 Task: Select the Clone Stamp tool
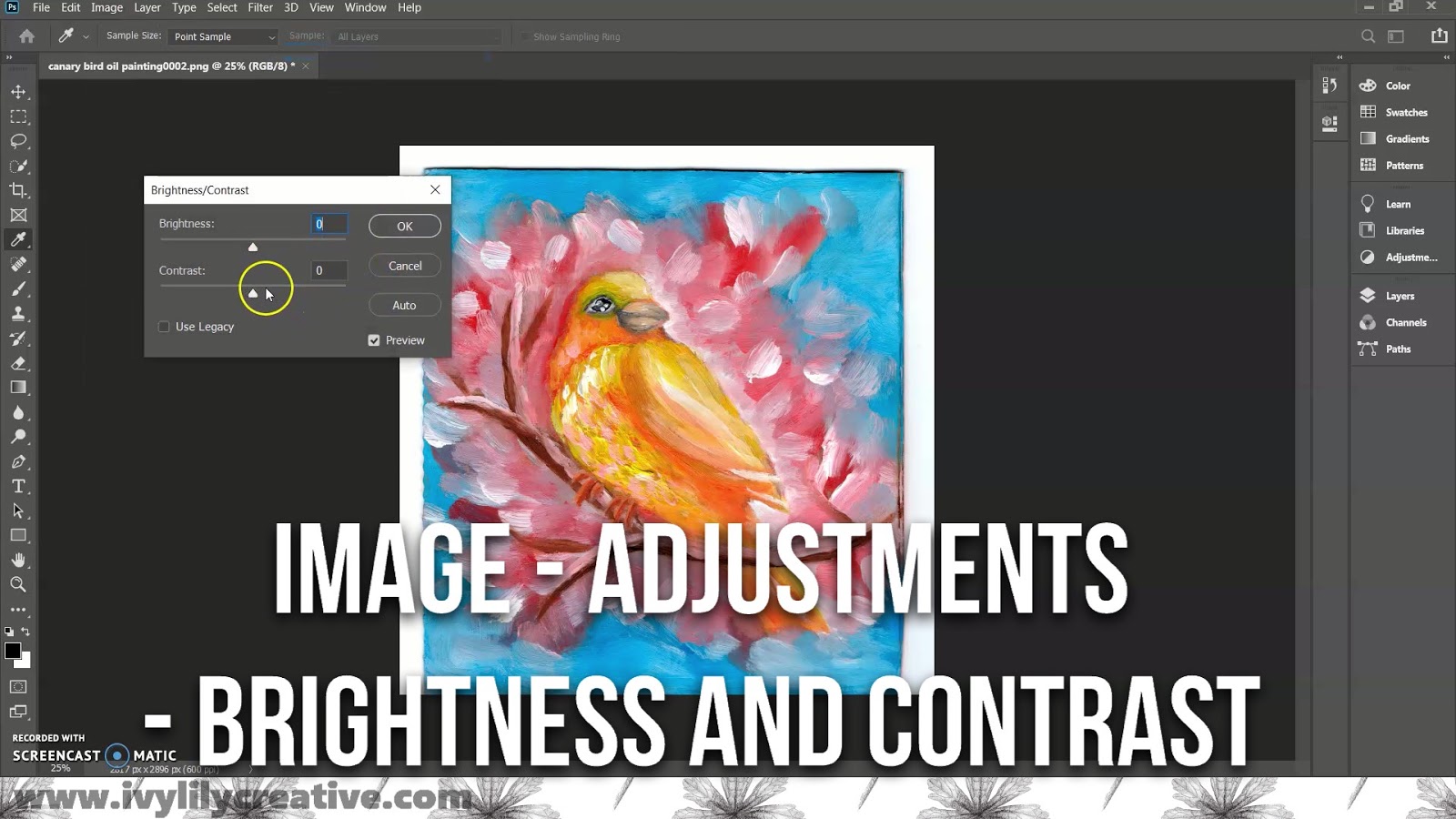point(18,313)
